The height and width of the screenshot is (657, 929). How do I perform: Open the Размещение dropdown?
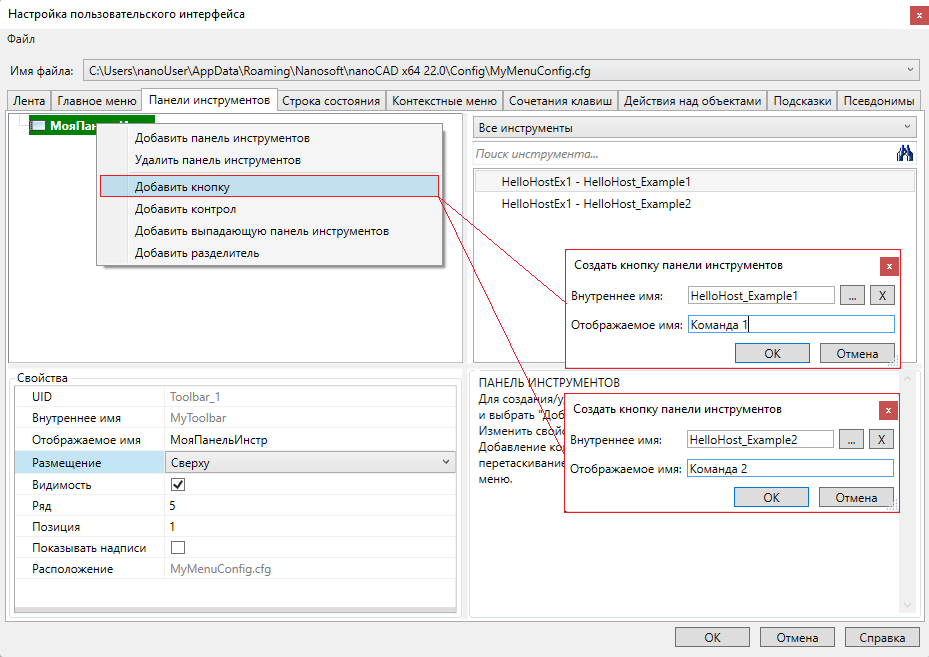tap(446, 463)
